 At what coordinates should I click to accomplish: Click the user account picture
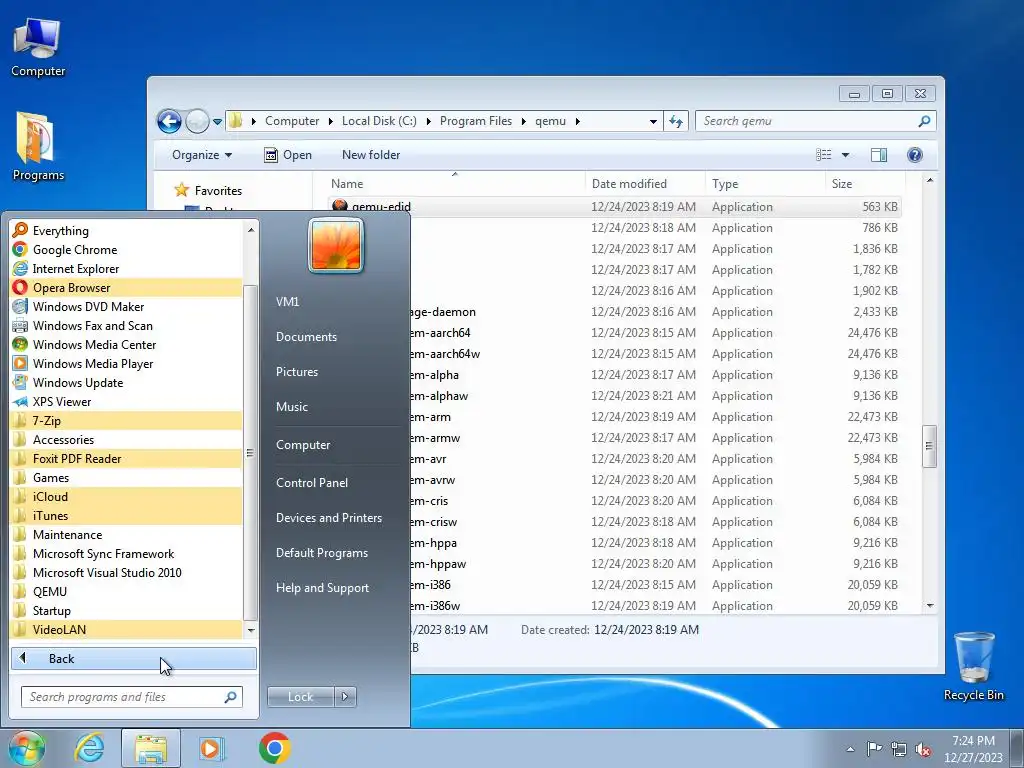(336, 245)
